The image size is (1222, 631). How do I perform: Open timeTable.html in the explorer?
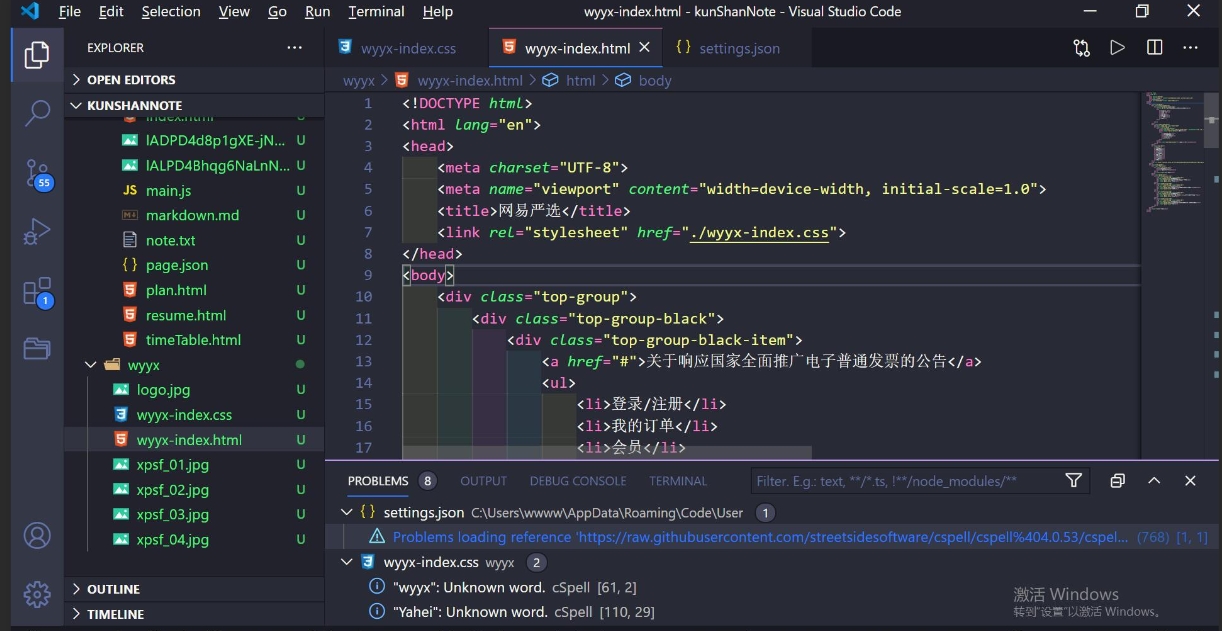click(x=193, y=340)
